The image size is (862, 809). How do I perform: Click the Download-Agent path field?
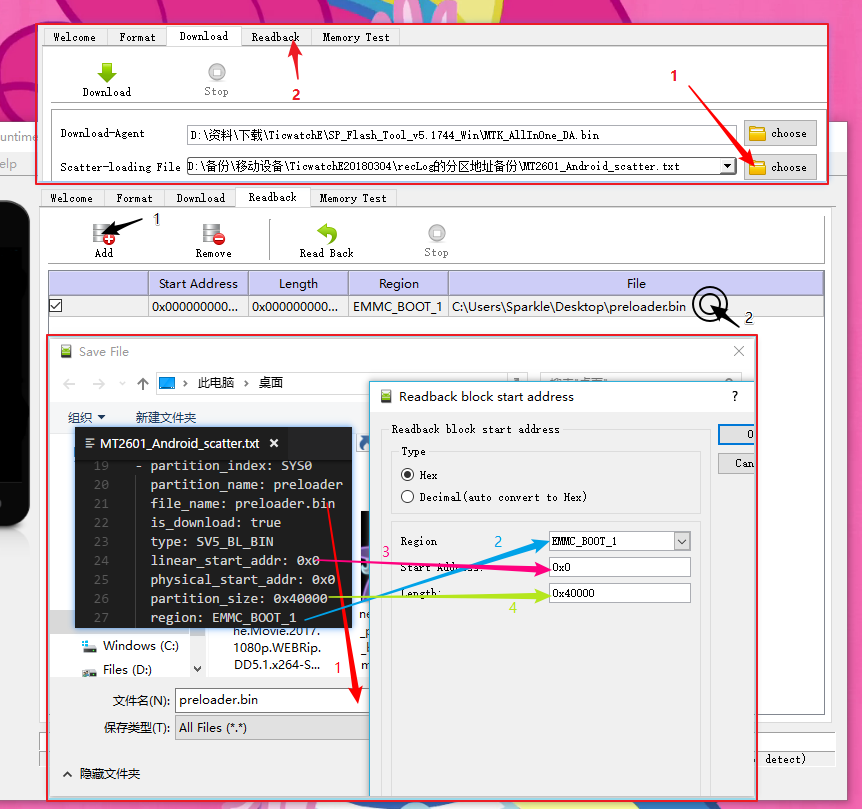tap(461, 135)
